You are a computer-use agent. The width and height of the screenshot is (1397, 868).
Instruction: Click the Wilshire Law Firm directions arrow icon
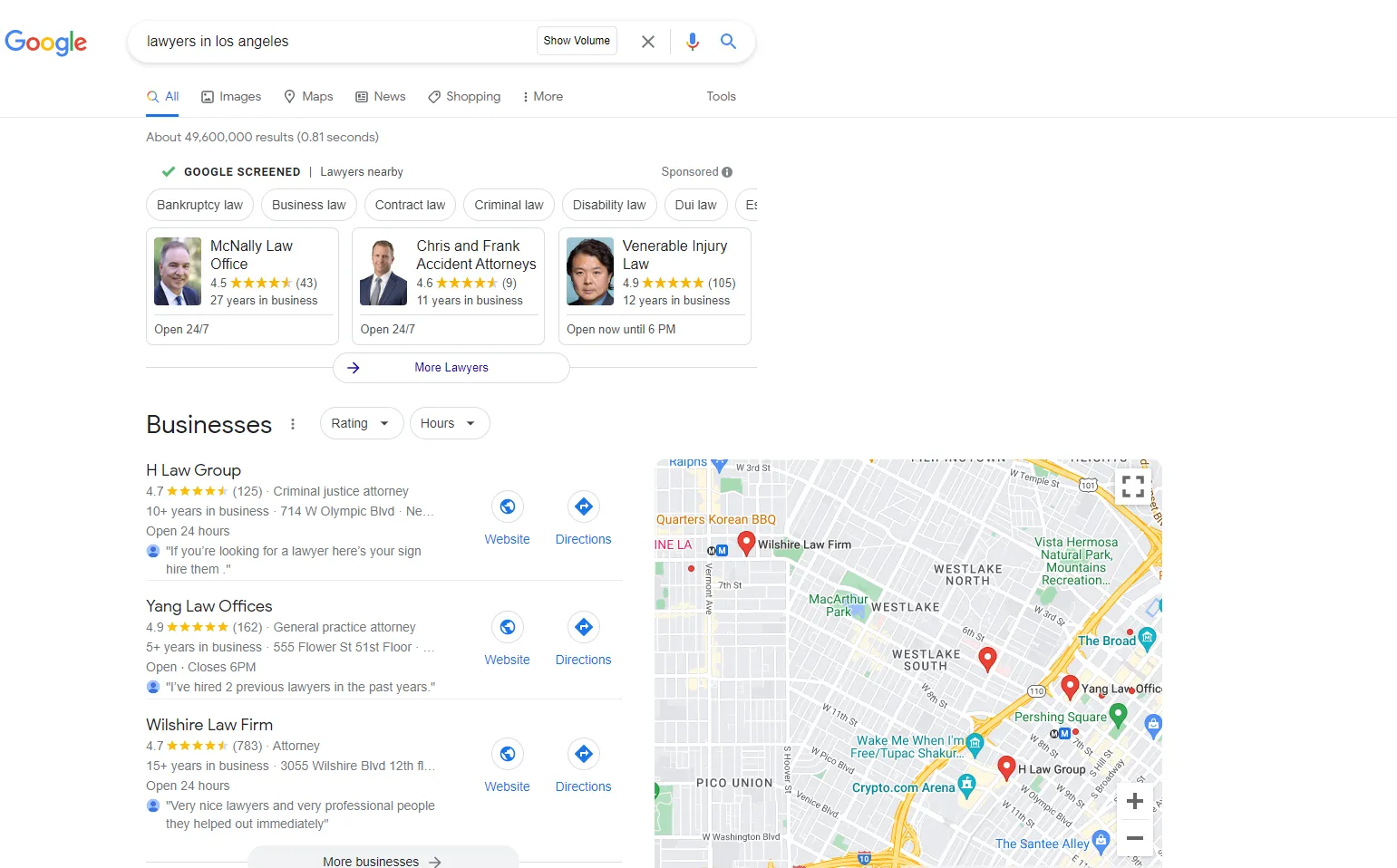click(584, 754)
